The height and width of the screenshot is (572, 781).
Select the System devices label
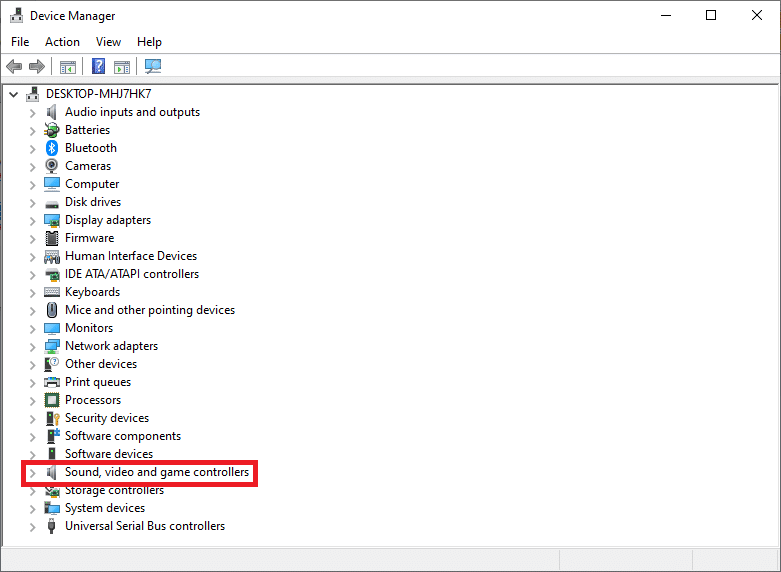[105, 508]
